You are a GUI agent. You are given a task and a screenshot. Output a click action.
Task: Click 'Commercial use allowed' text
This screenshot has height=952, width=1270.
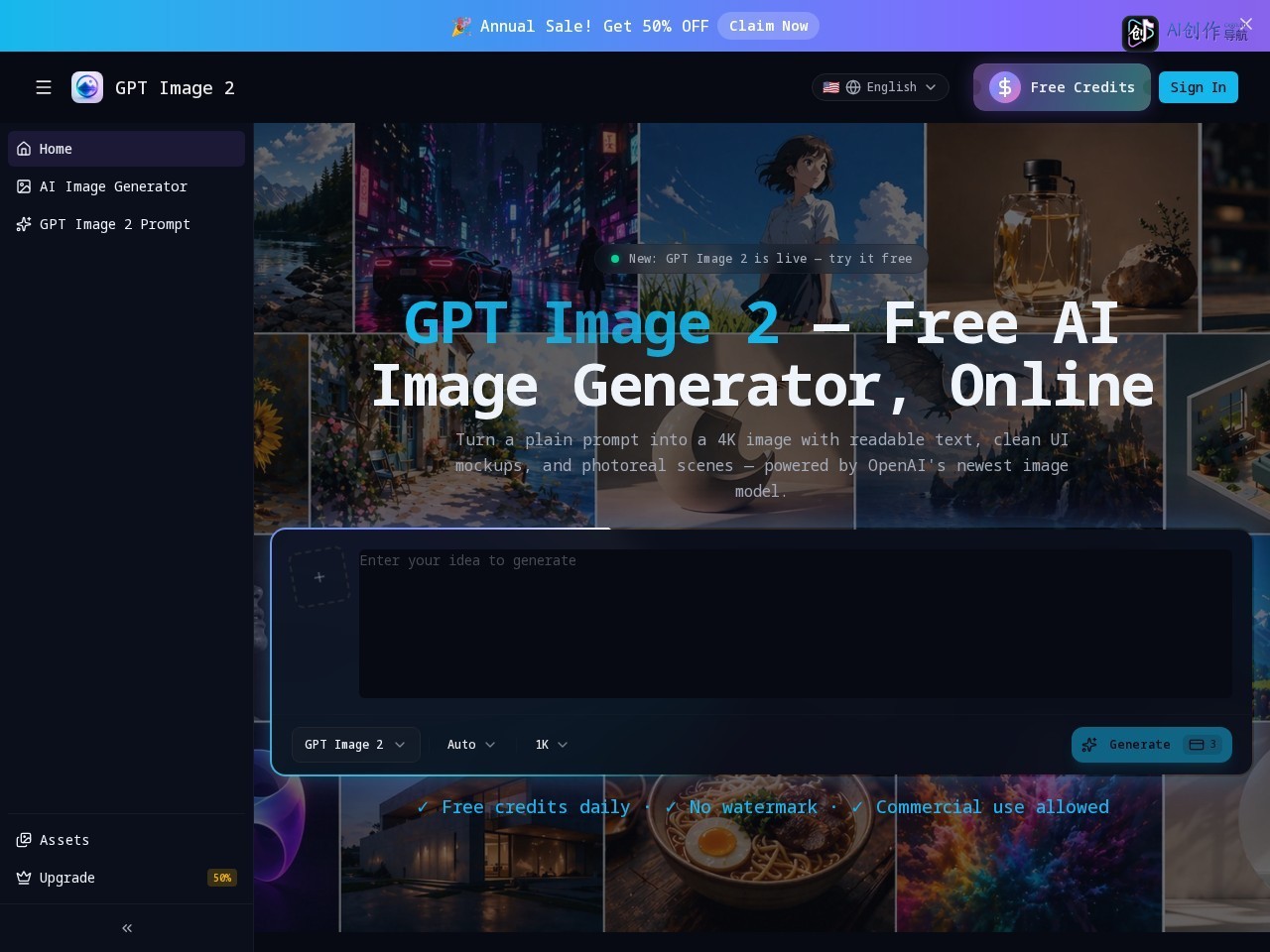pos(992,807)
